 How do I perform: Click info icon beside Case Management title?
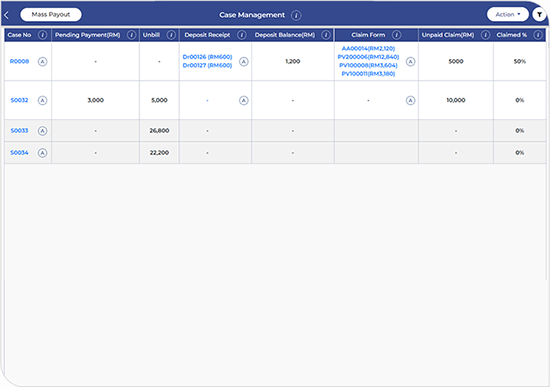coord(296,15)
